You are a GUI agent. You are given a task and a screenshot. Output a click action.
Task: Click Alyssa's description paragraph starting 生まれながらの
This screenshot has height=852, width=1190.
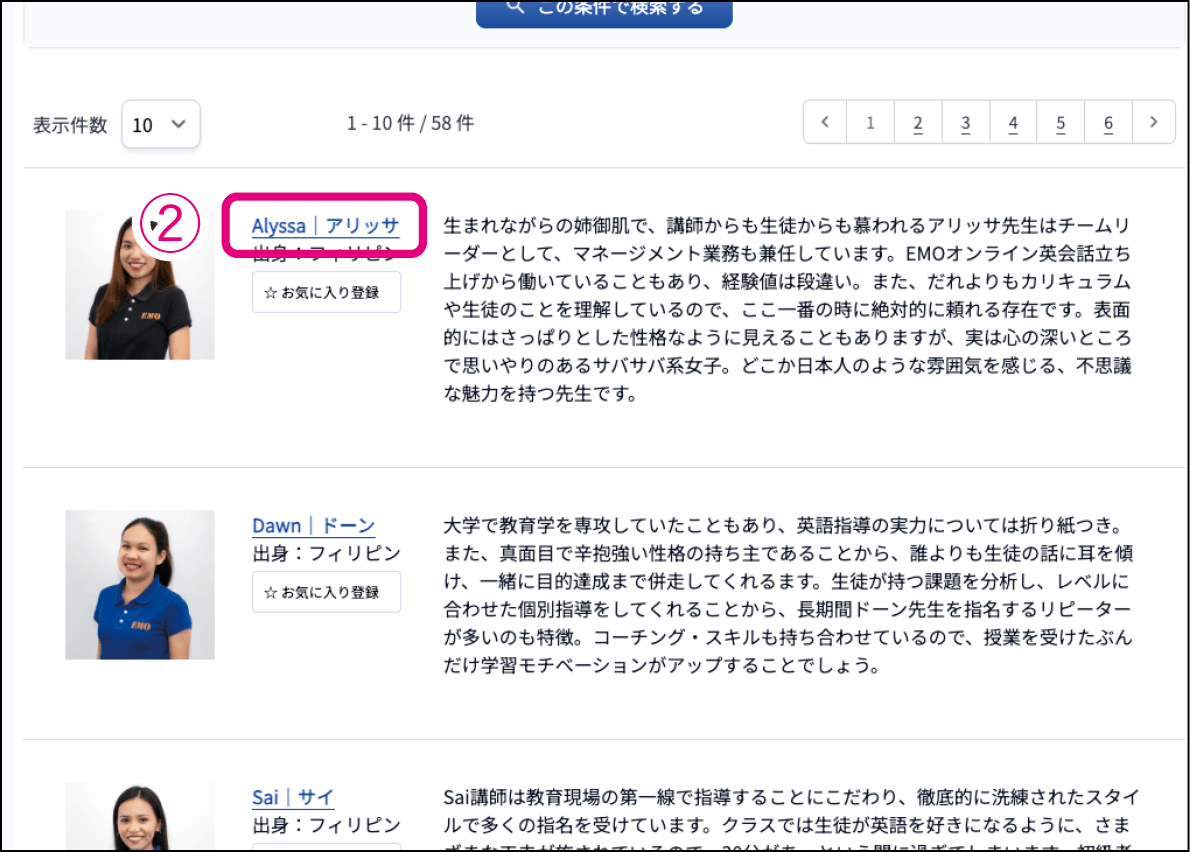click(788, 310)
